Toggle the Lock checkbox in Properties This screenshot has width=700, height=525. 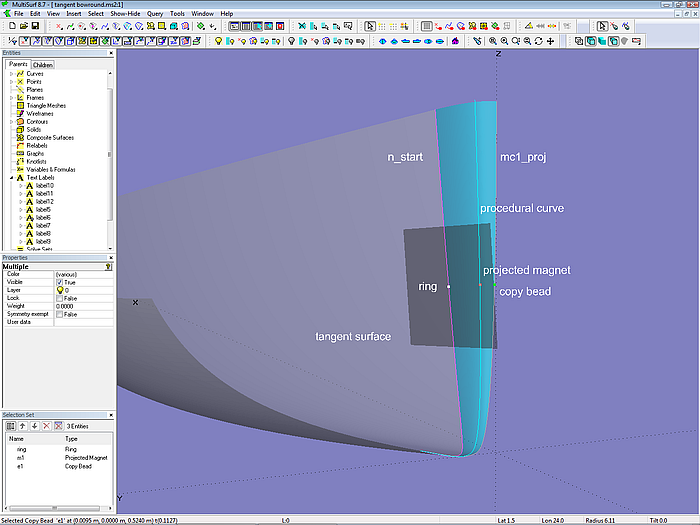coord(60,298)
